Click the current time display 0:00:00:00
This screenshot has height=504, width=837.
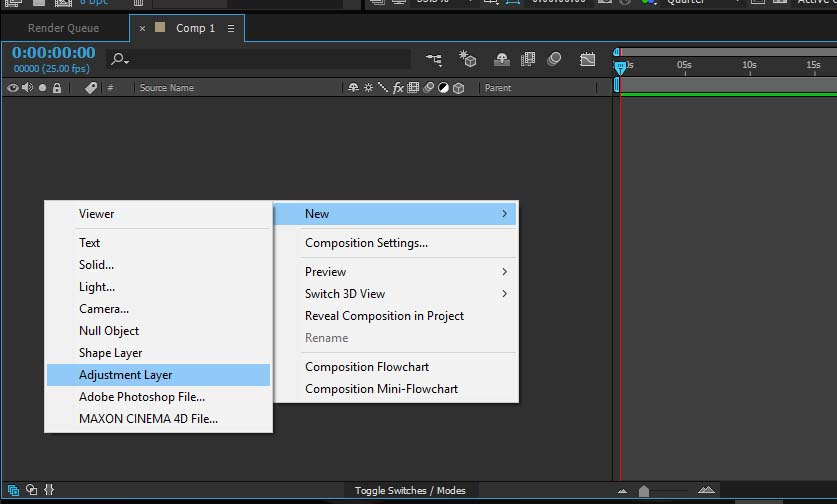(x=54, y=53)
